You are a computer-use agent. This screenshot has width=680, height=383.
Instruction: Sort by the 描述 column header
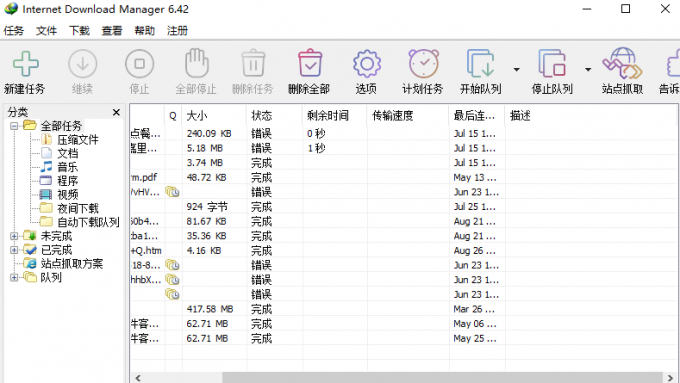pos(591,116)
